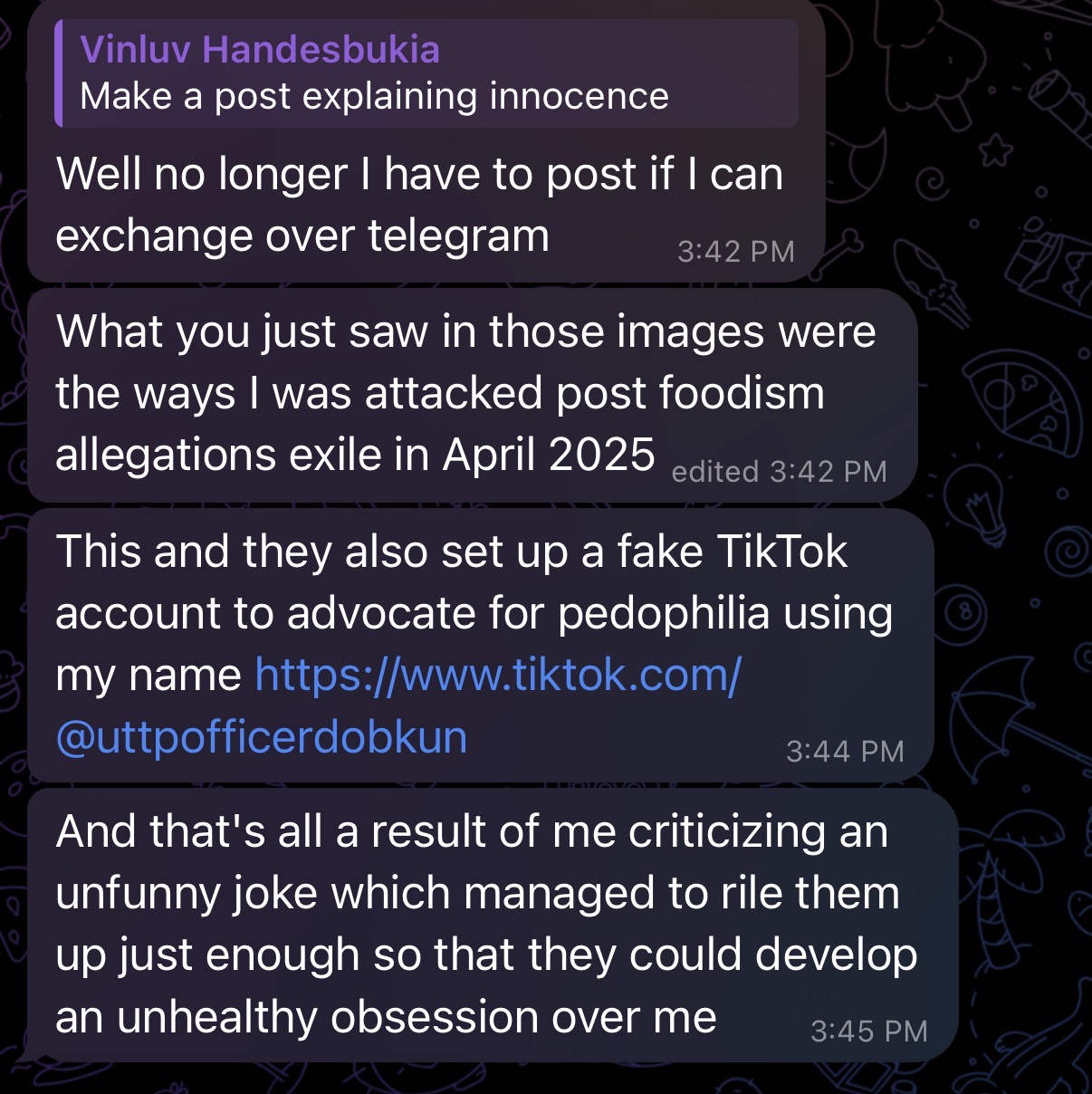Tap the purple accent bar of the reply quote
Screen dimensions: 1092x1094
[59, 73]
